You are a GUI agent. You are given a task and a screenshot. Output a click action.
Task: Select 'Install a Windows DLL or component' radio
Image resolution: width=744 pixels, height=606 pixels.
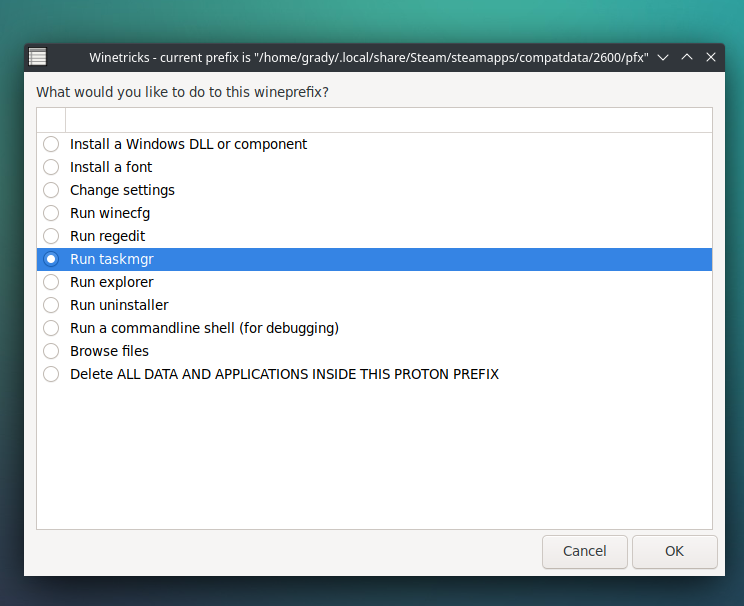pos(51,144)
